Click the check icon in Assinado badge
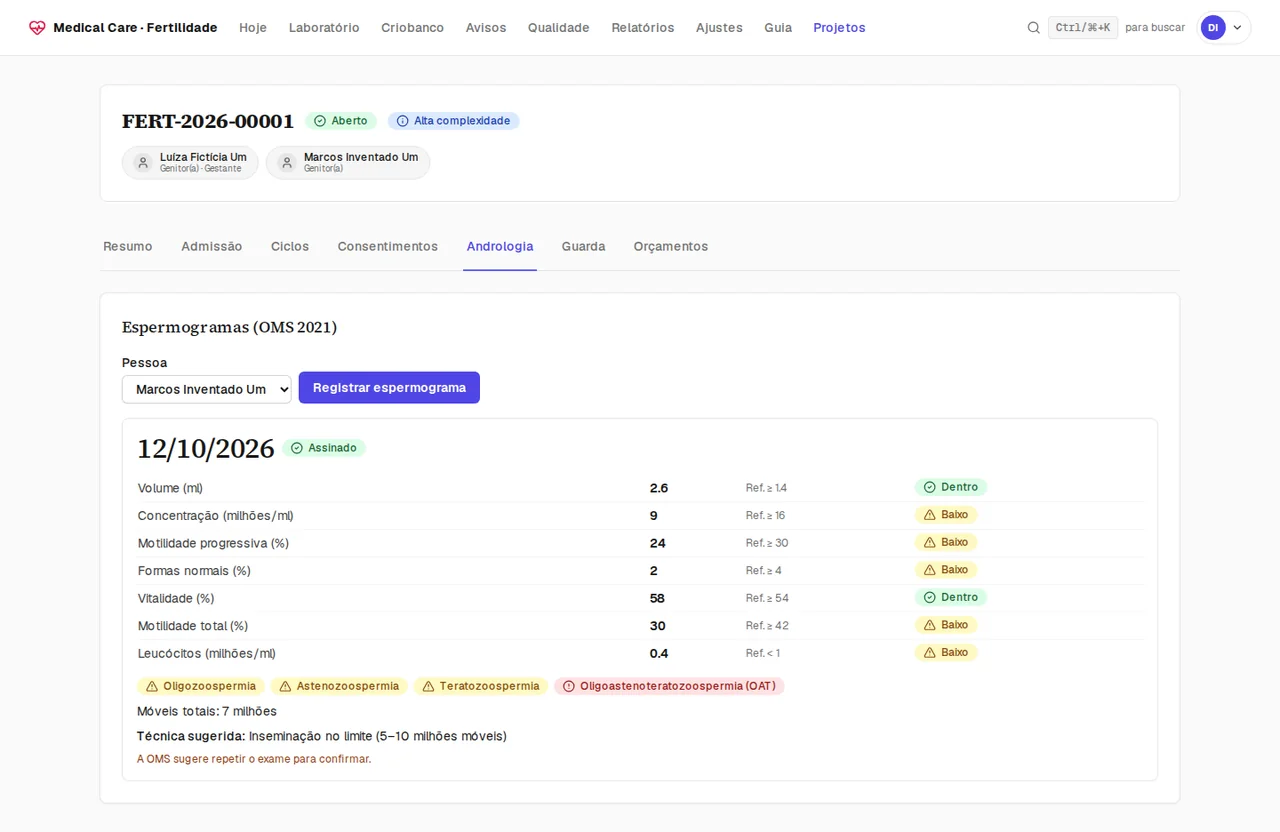The width and height of the screenshot is (1280, 832). pos(297,448)
